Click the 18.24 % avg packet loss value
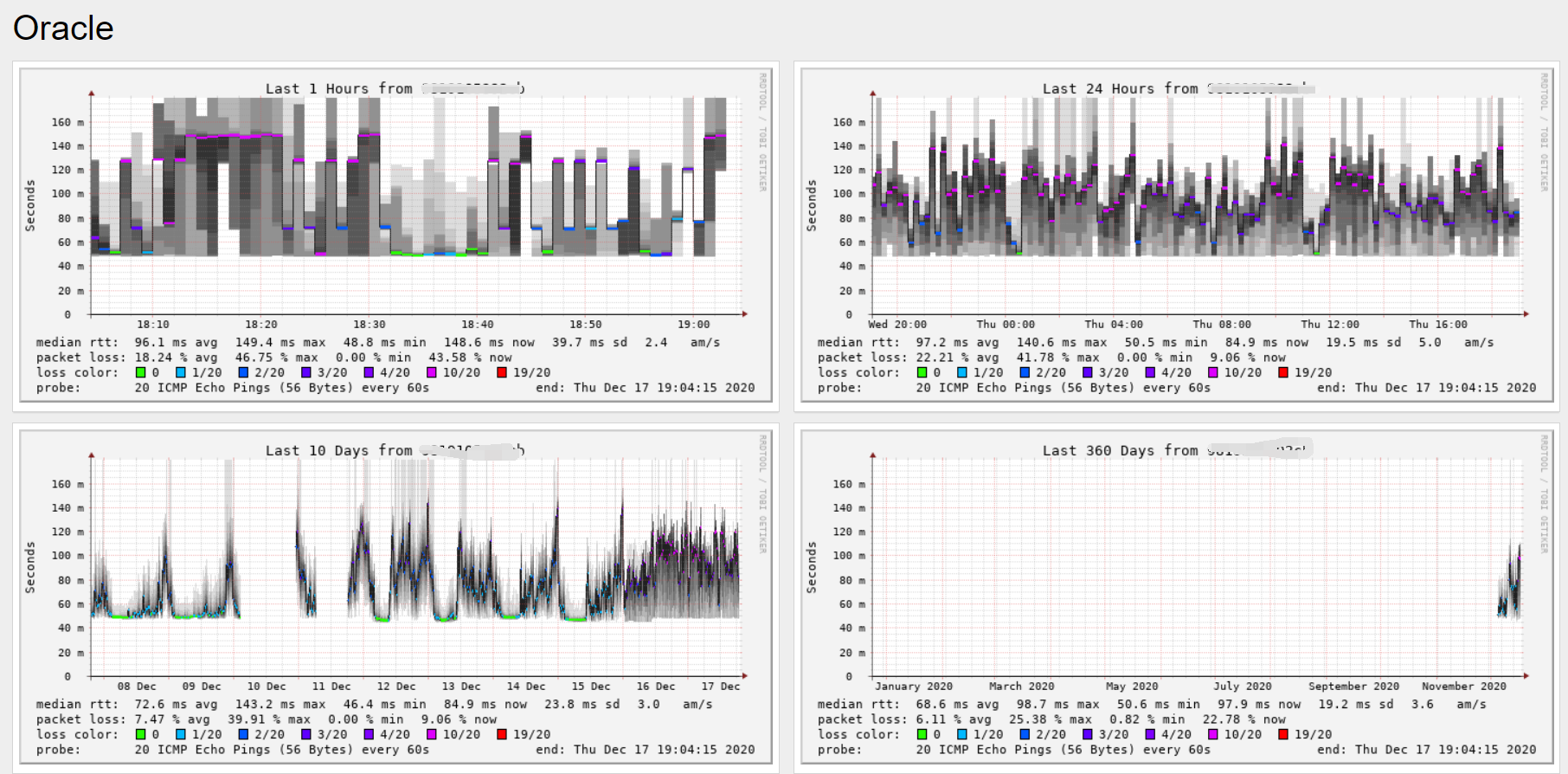The width and height of the screenshot is (1568, 774). (176, 358)
